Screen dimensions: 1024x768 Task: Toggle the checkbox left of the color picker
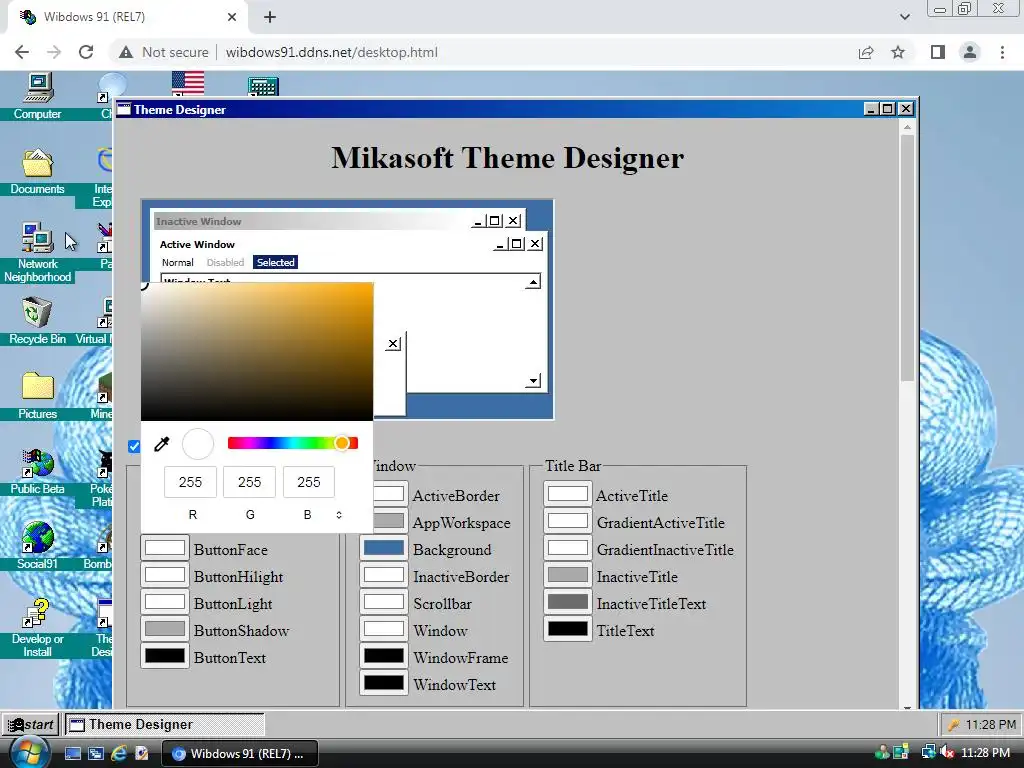tap(134, 446)
